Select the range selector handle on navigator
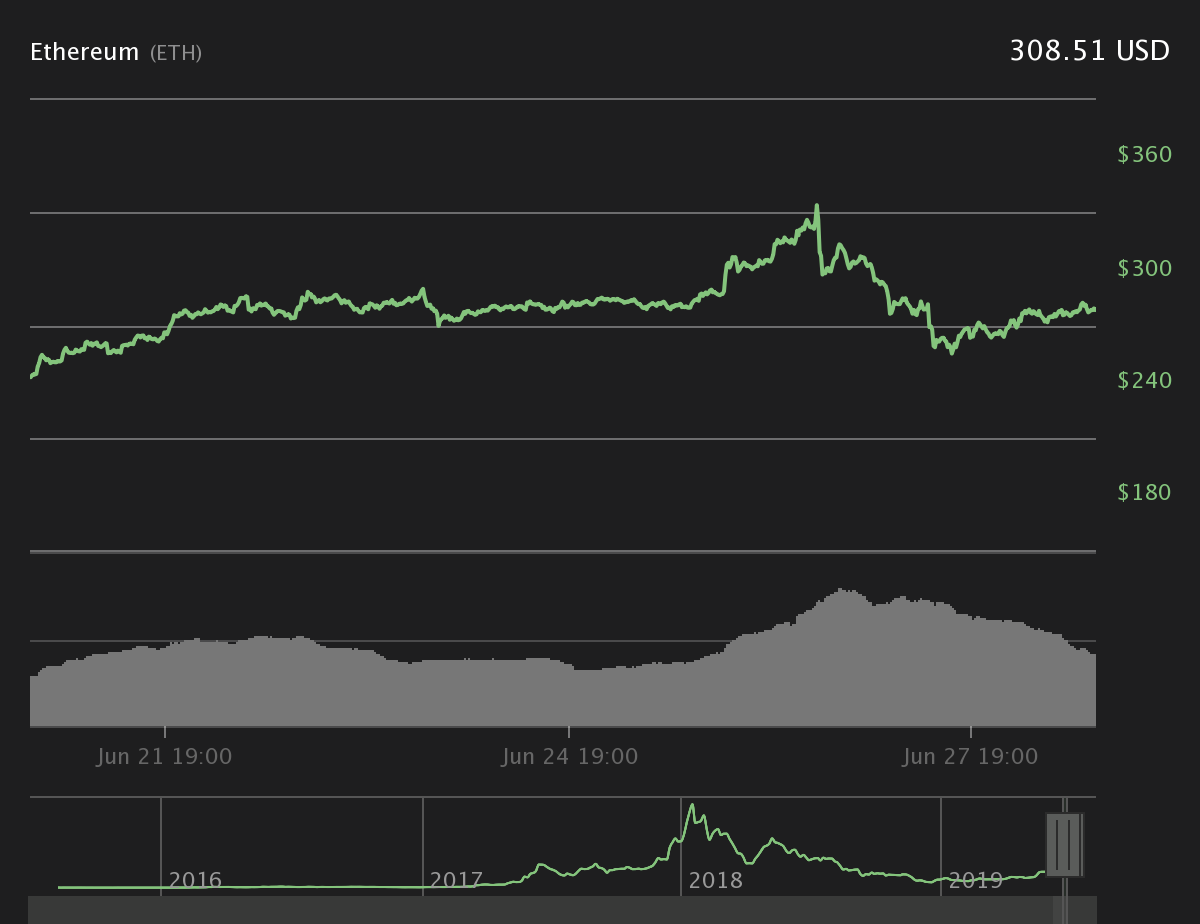This screenshot has width=1200, height=924. (x=1063, y=845)
